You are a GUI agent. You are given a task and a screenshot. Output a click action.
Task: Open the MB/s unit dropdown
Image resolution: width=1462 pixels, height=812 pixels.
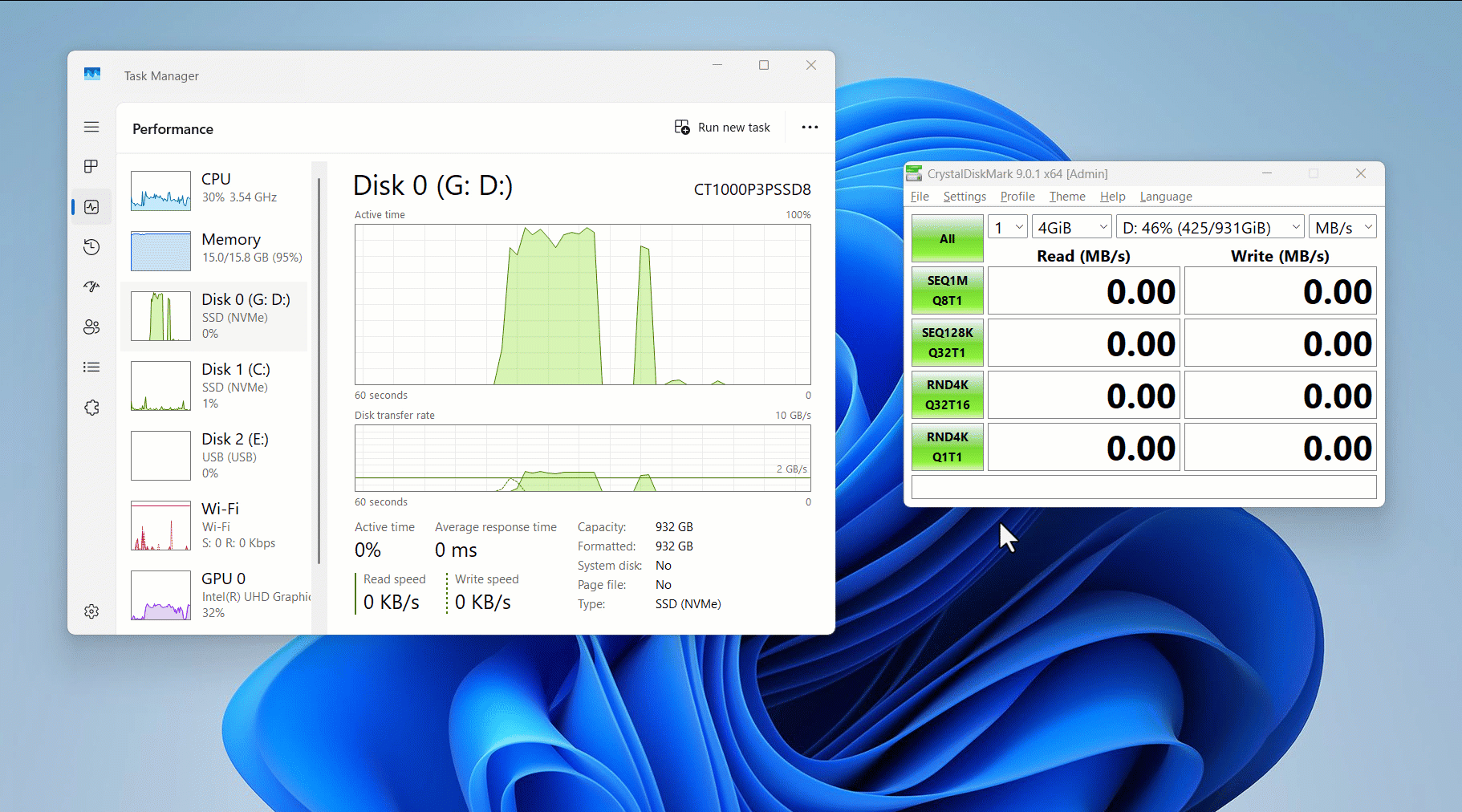(1342, 227)
